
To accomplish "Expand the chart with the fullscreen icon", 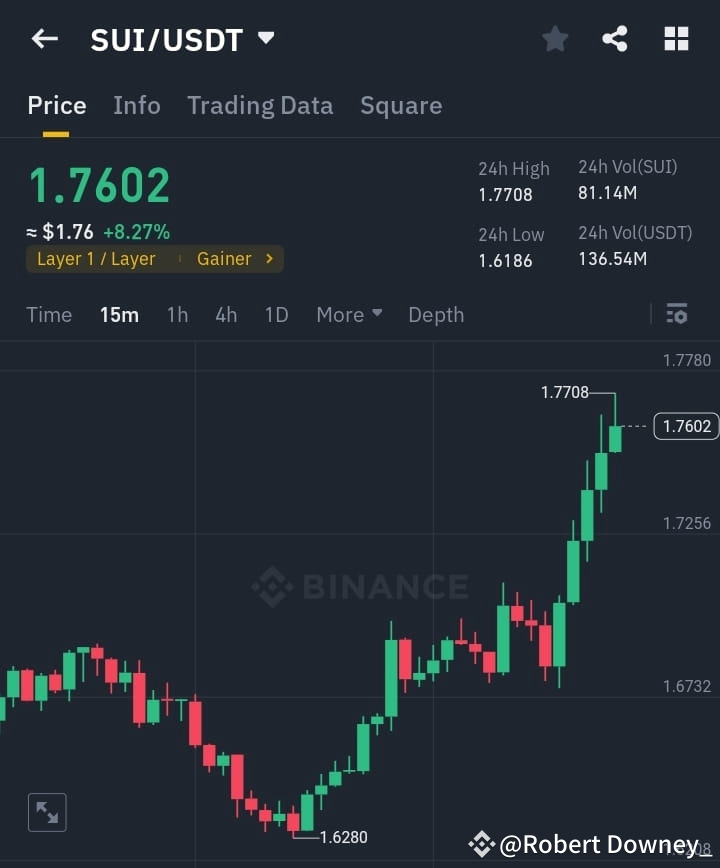I will click(x=46, y=812).
